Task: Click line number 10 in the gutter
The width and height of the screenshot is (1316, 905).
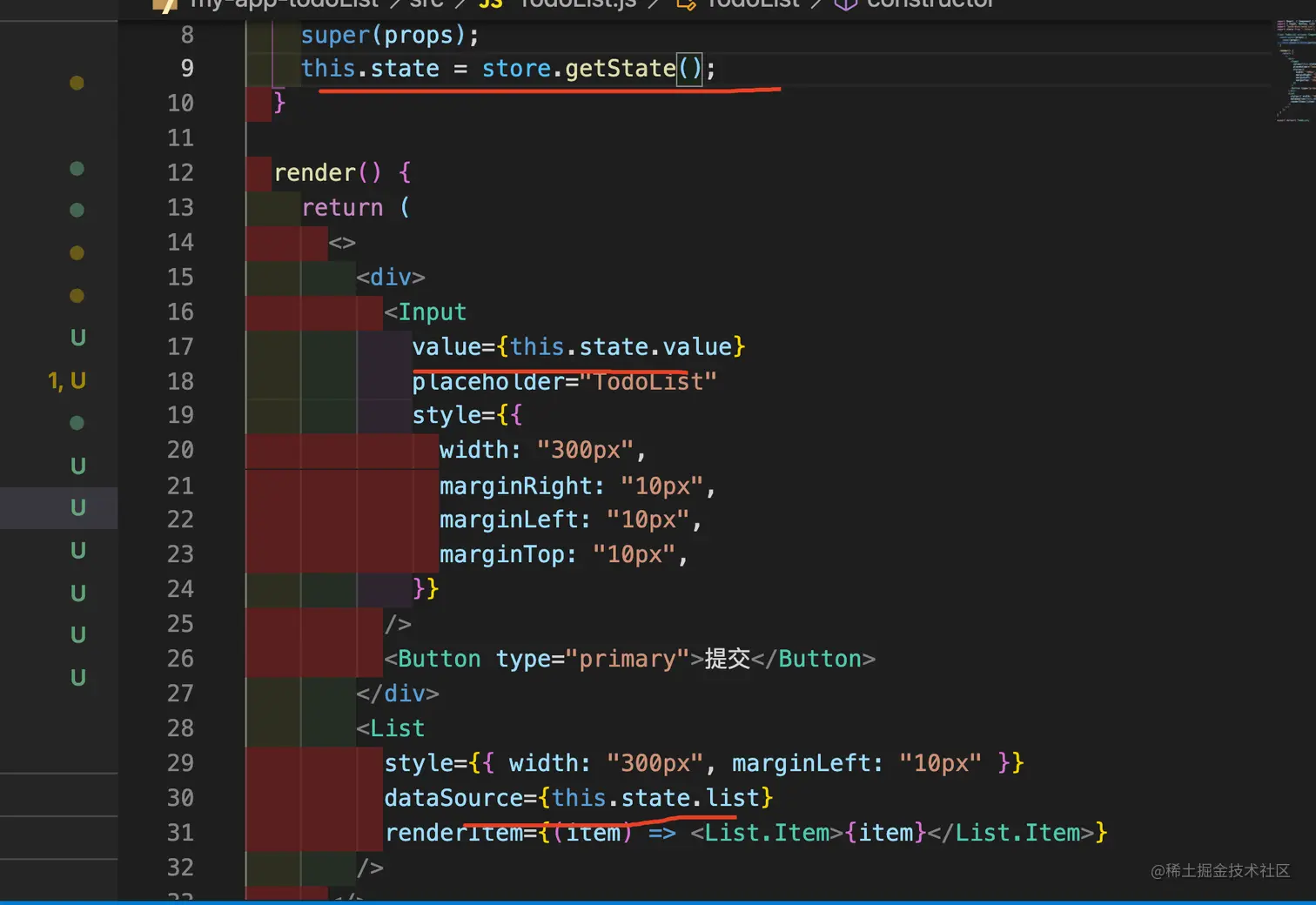Action: click(x=180, y=103)
